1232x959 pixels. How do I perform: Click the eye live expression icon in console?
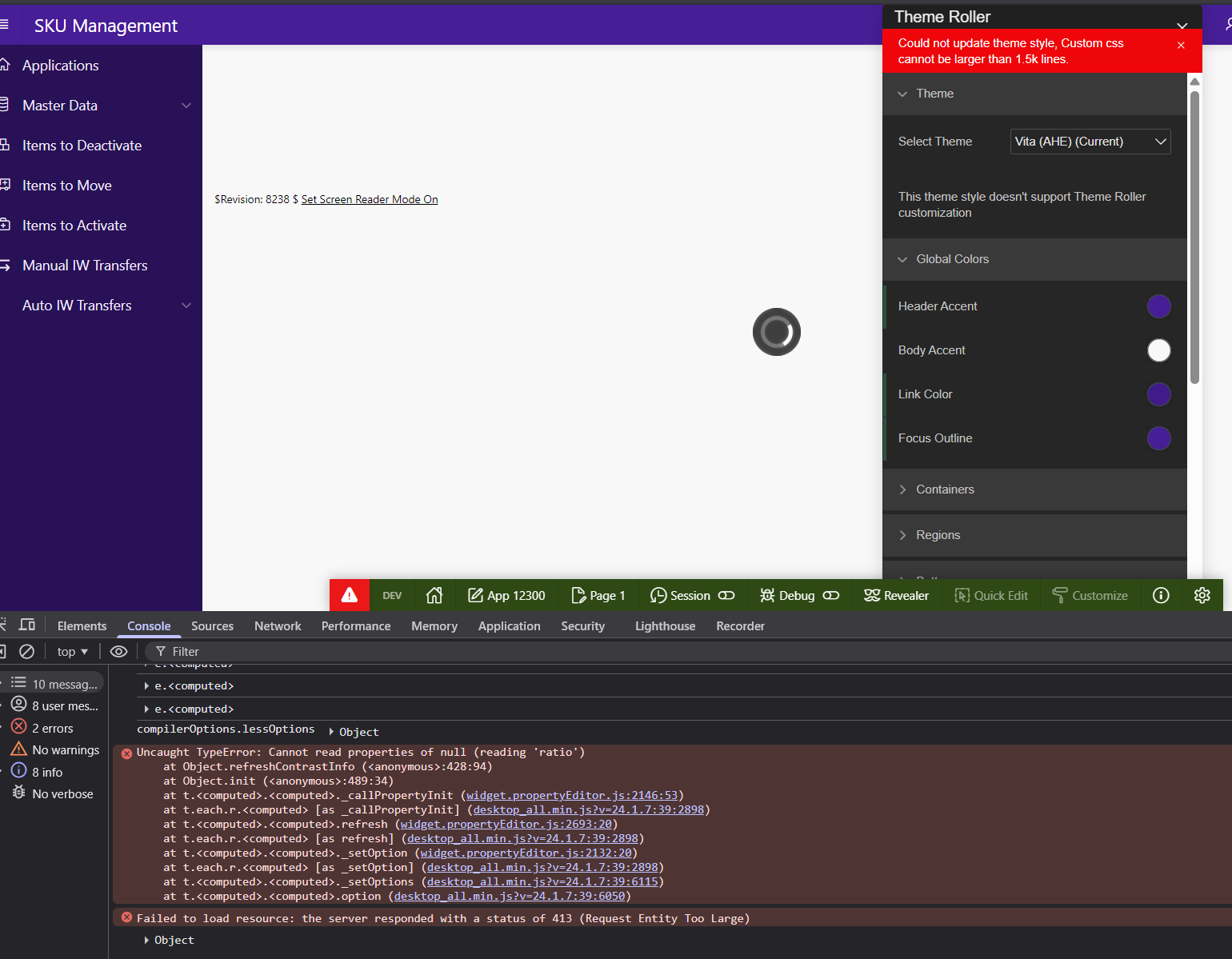118,651
